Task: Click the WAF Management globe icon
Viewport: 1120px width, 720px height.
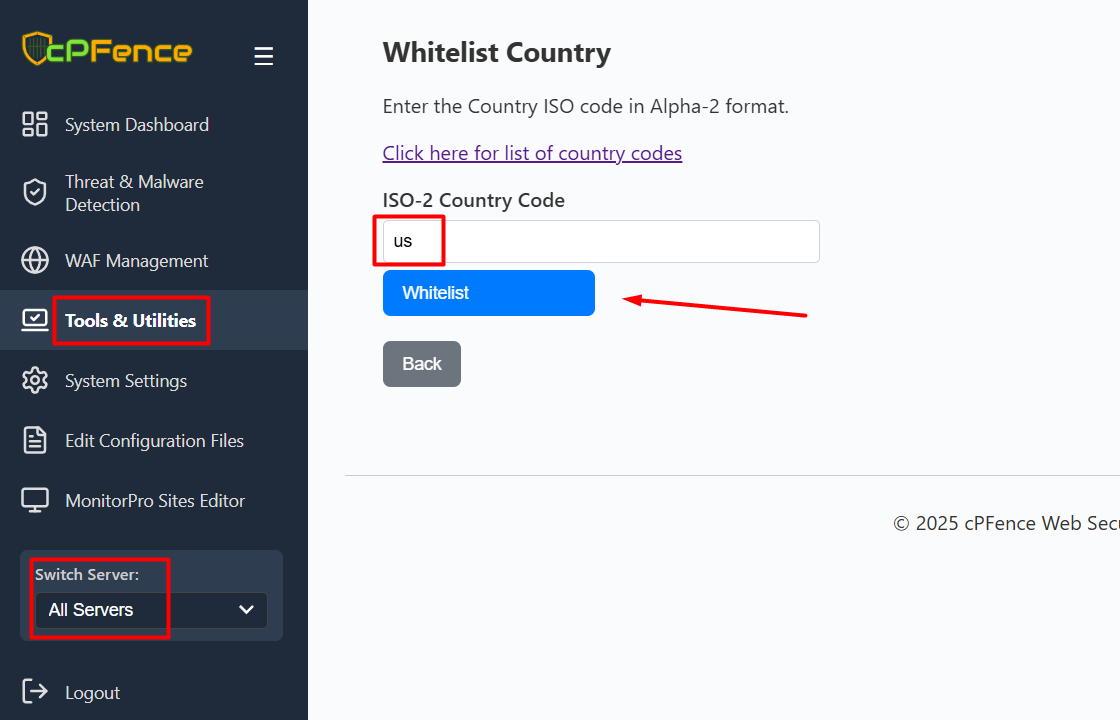Action: coord(35,261)
